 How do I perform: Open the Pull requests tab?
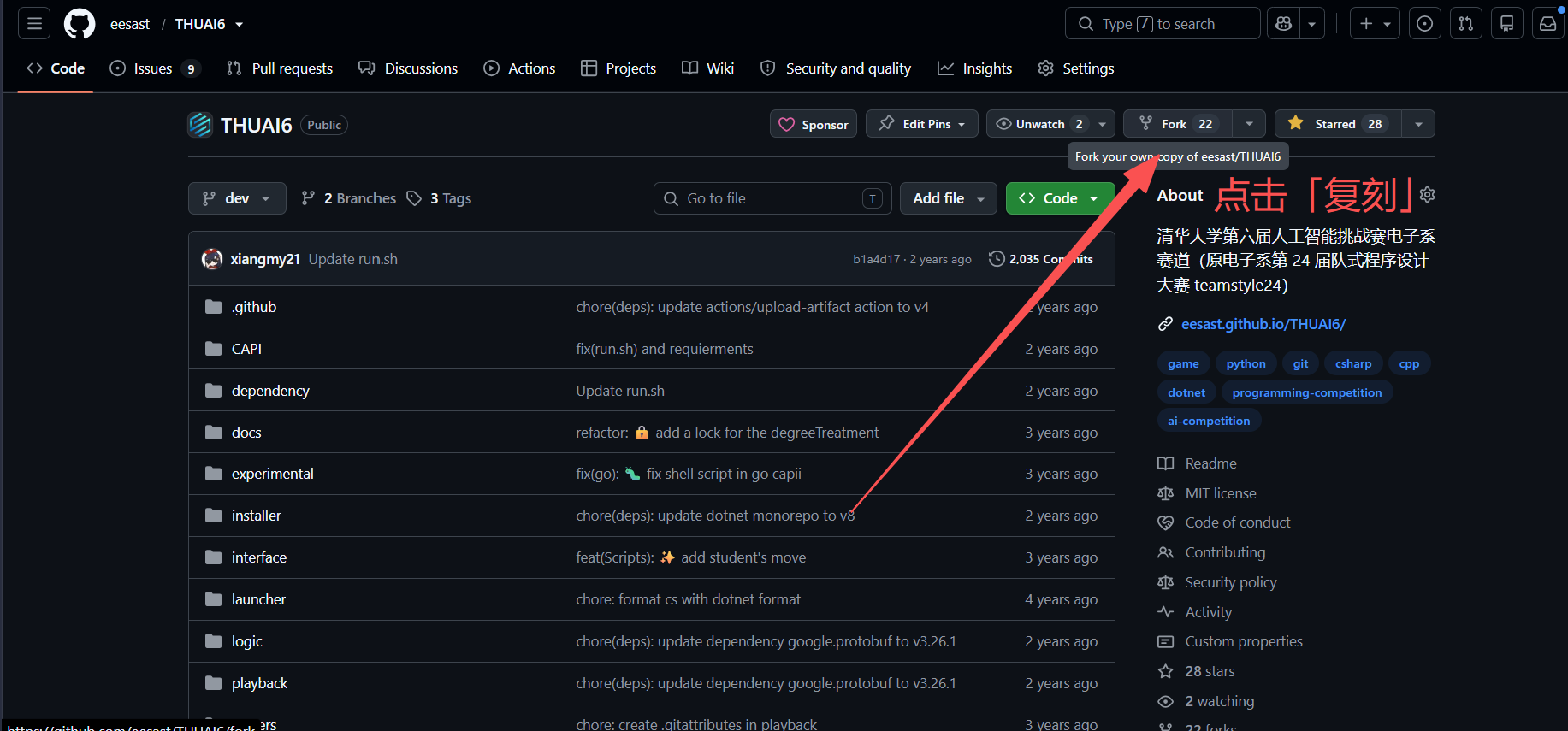[280, 68]
